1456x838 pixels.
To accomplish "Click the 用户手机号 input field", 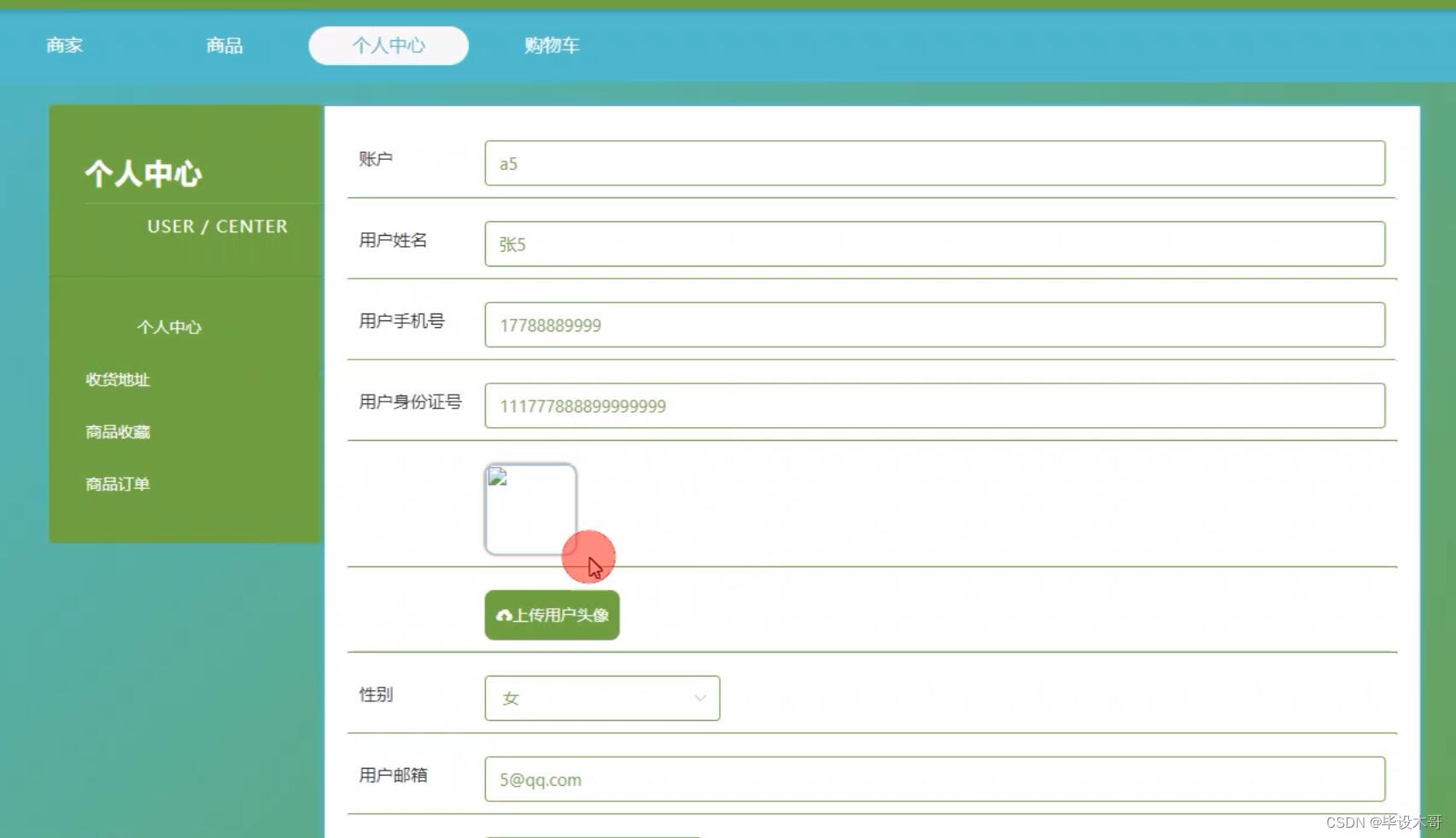I will pos(935,325).
